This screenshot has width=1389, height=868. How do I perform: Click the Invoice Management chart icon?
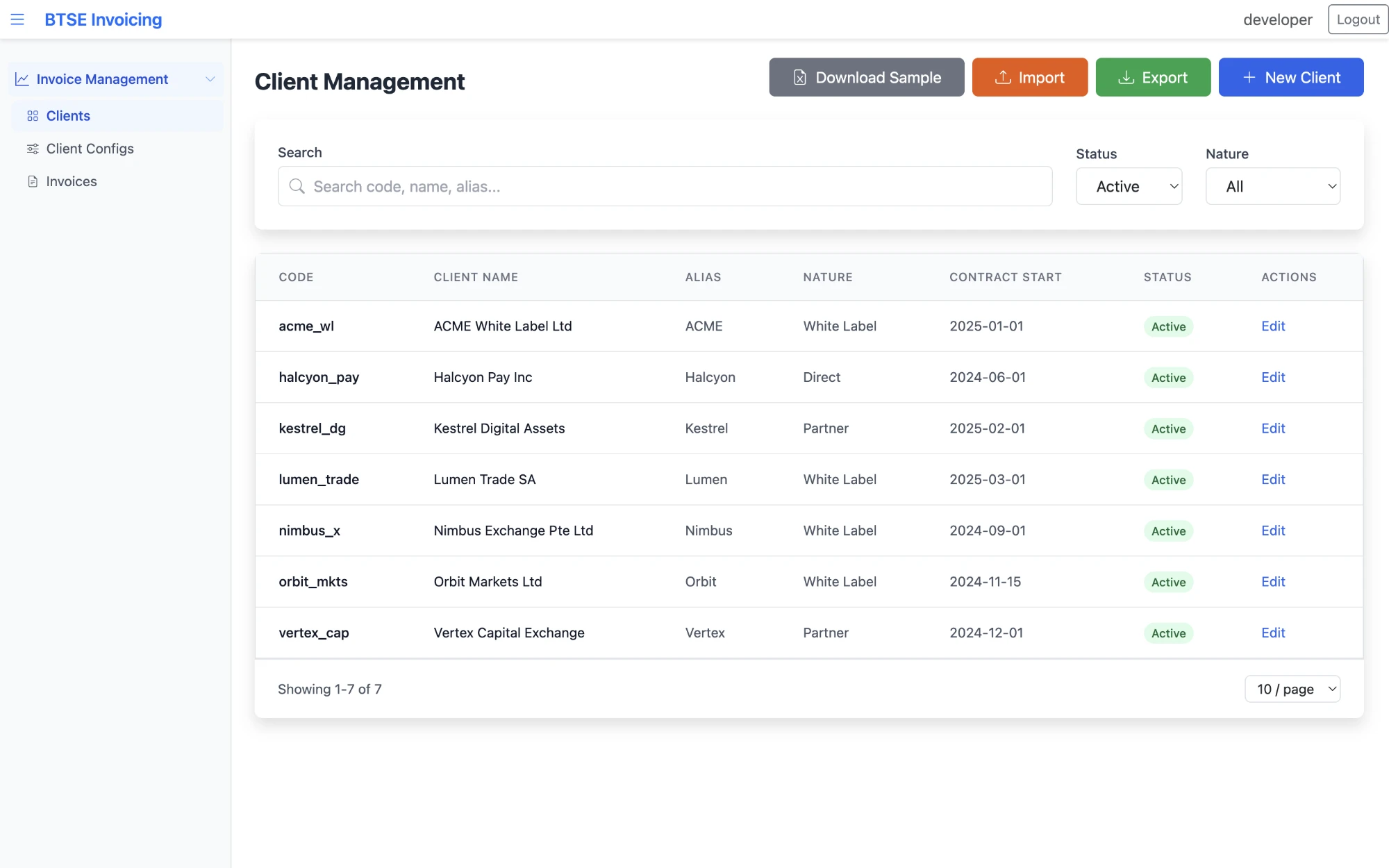click(x=22, y=79)
